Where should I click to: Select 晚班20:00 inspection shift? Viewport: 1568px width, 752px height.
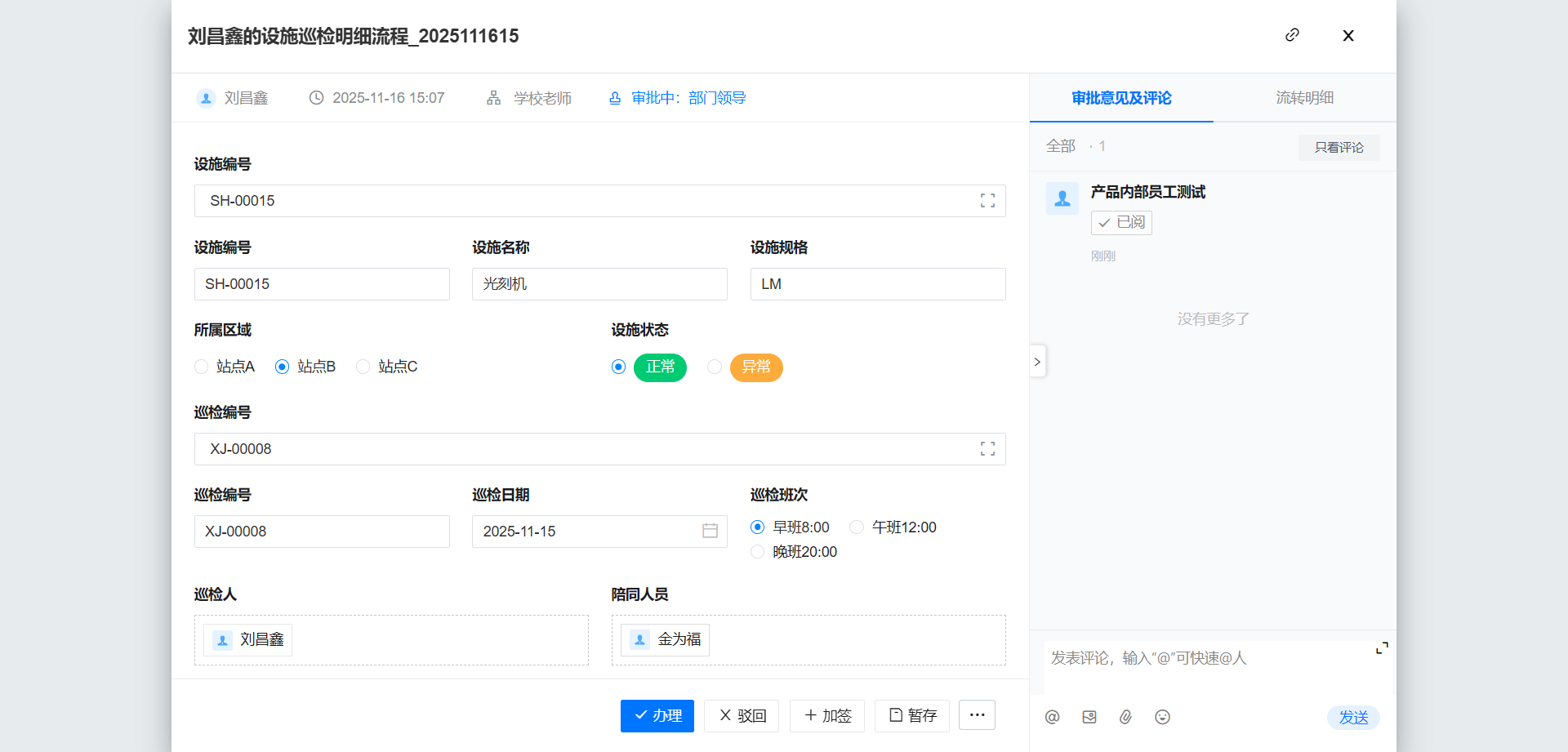tap(758, 552)
